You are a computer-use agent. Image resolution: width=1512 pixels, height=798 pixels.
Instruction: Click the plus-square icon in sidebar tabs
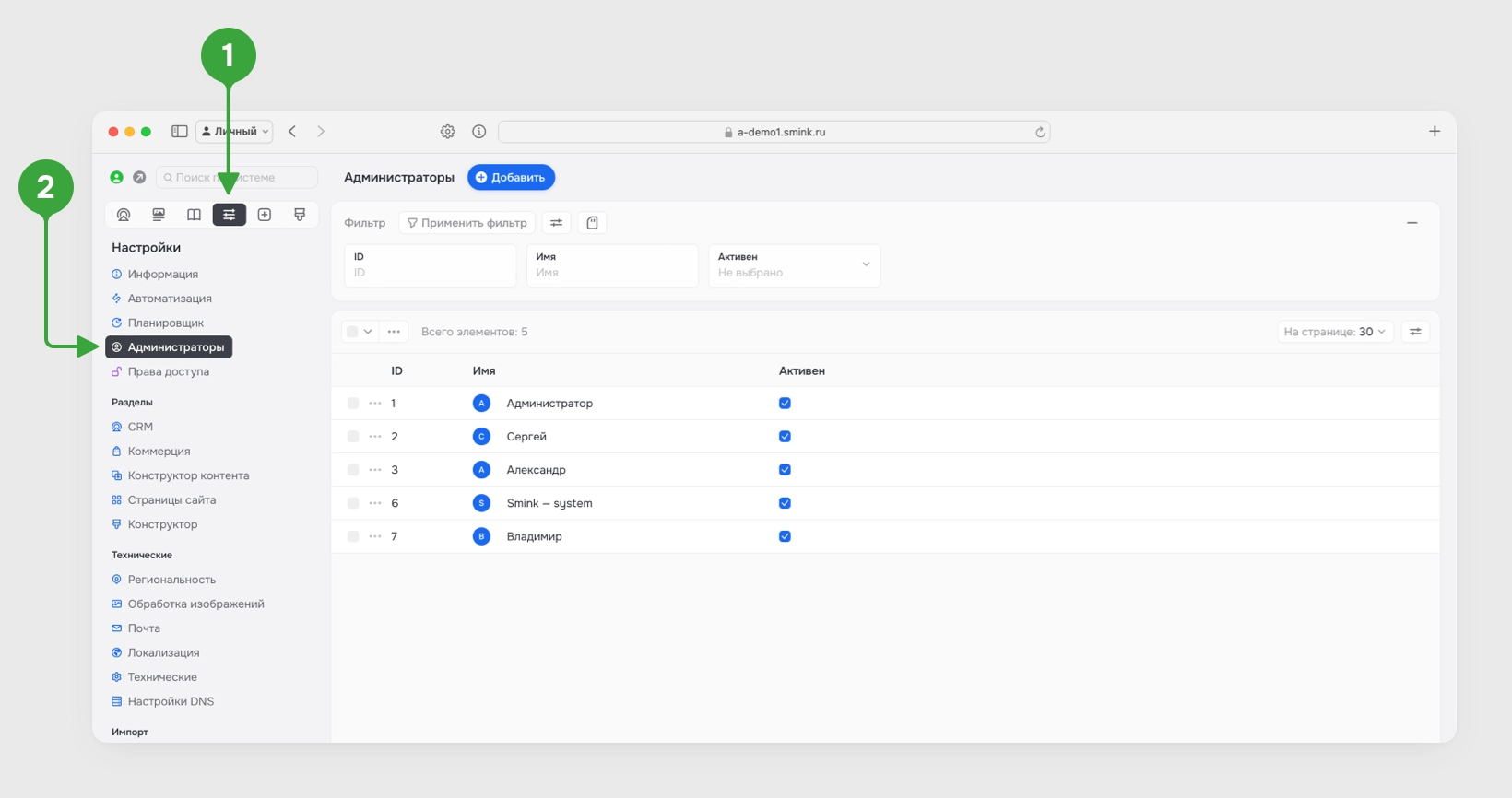265,215
